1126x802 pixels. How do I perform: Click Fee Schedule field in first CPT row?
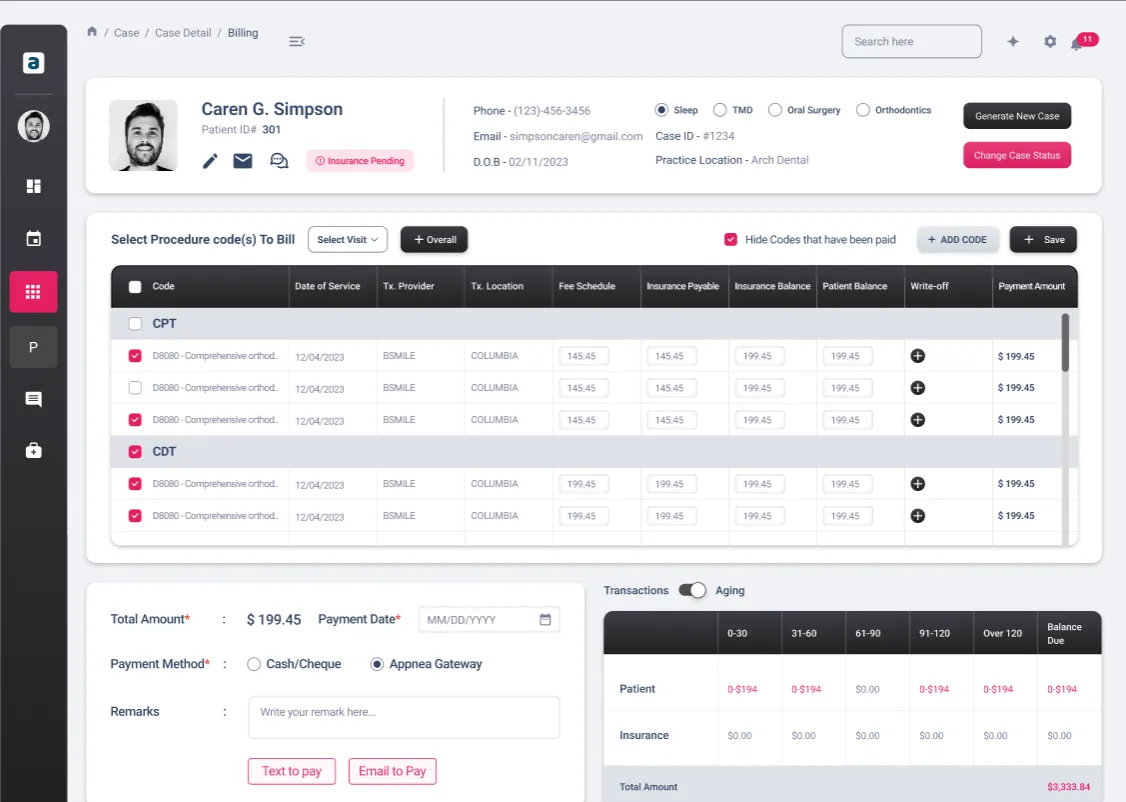583,356
